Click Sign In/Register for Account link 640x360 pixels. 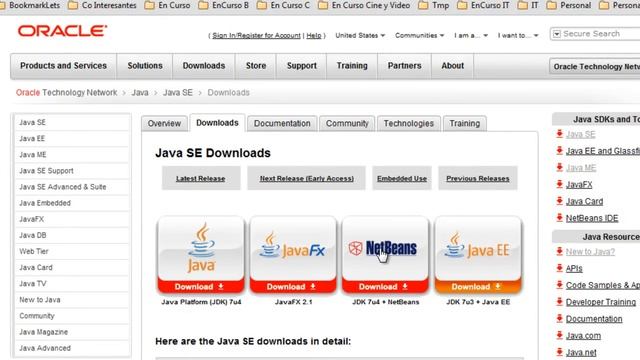[x=256, y=36]
